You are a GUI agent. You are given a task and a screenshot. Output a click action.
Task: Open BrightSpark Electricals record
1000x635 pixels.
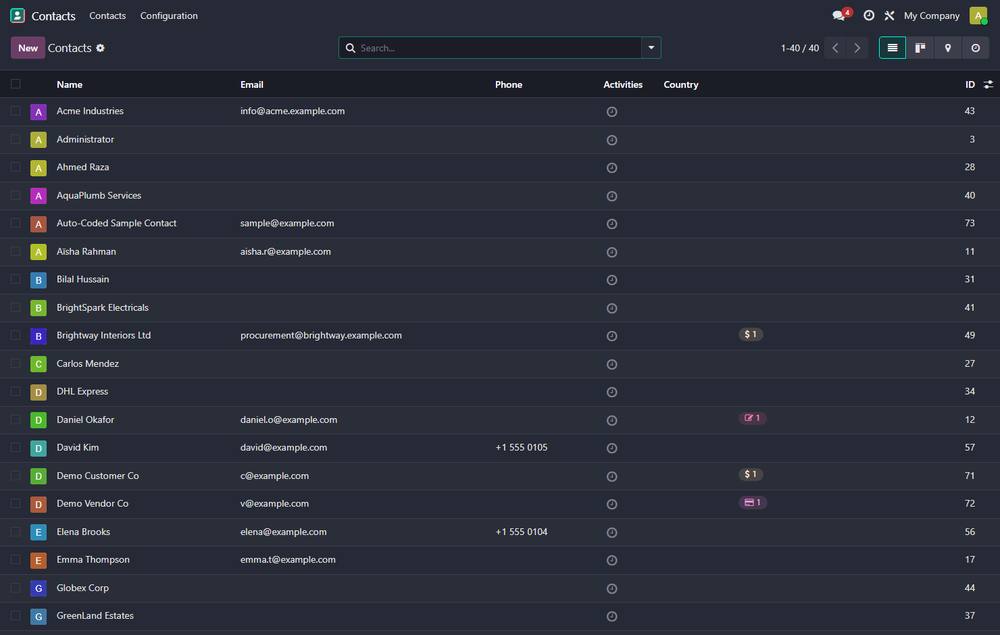[x=102, y=307]
